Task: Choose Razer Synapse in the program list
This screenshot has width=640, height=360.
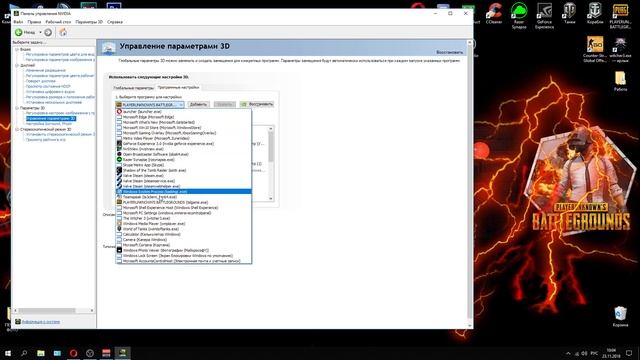Action: coord(184,160)
